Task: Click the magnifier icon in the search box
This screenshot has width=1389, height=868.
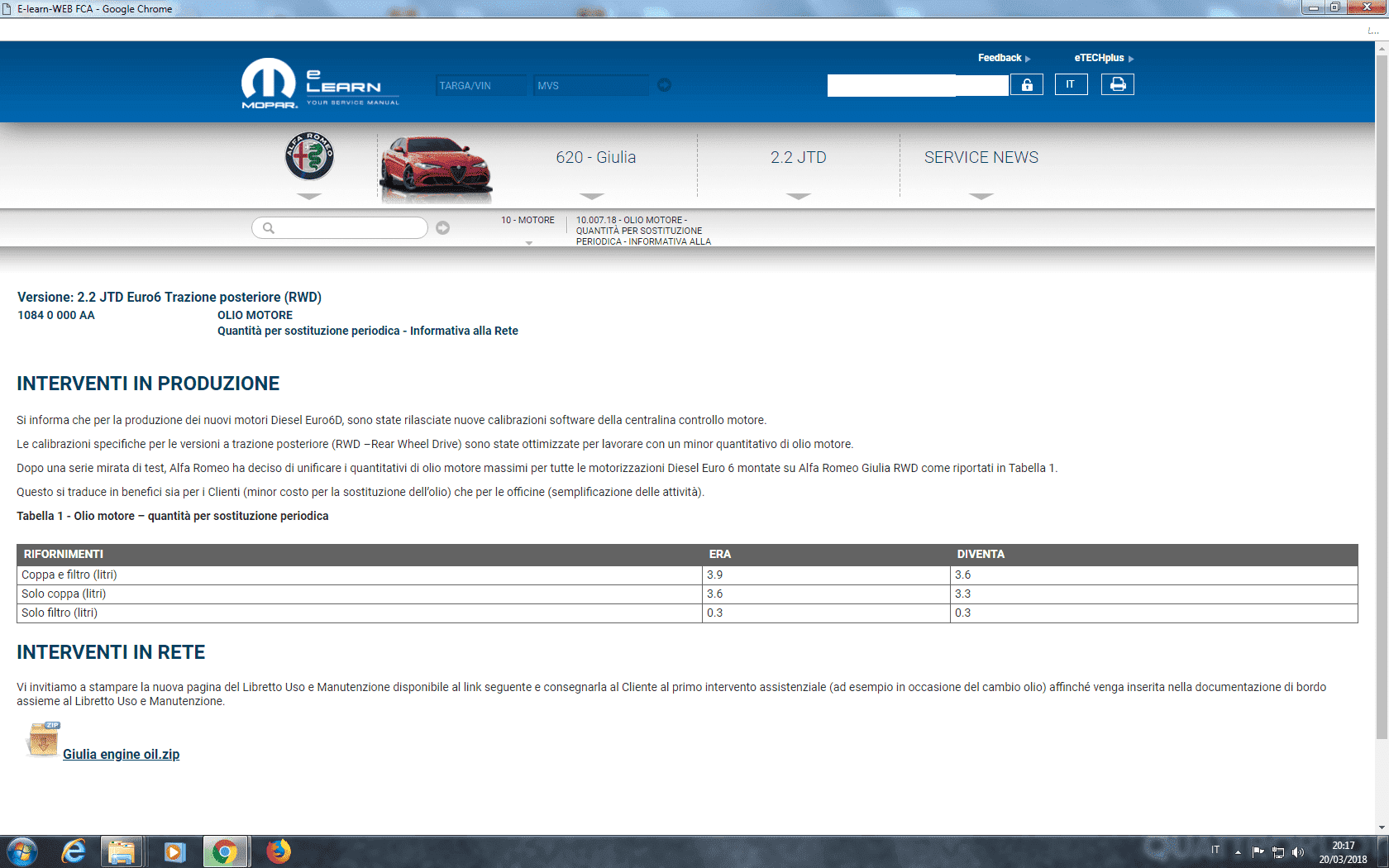Action: [x=269, y=228]
